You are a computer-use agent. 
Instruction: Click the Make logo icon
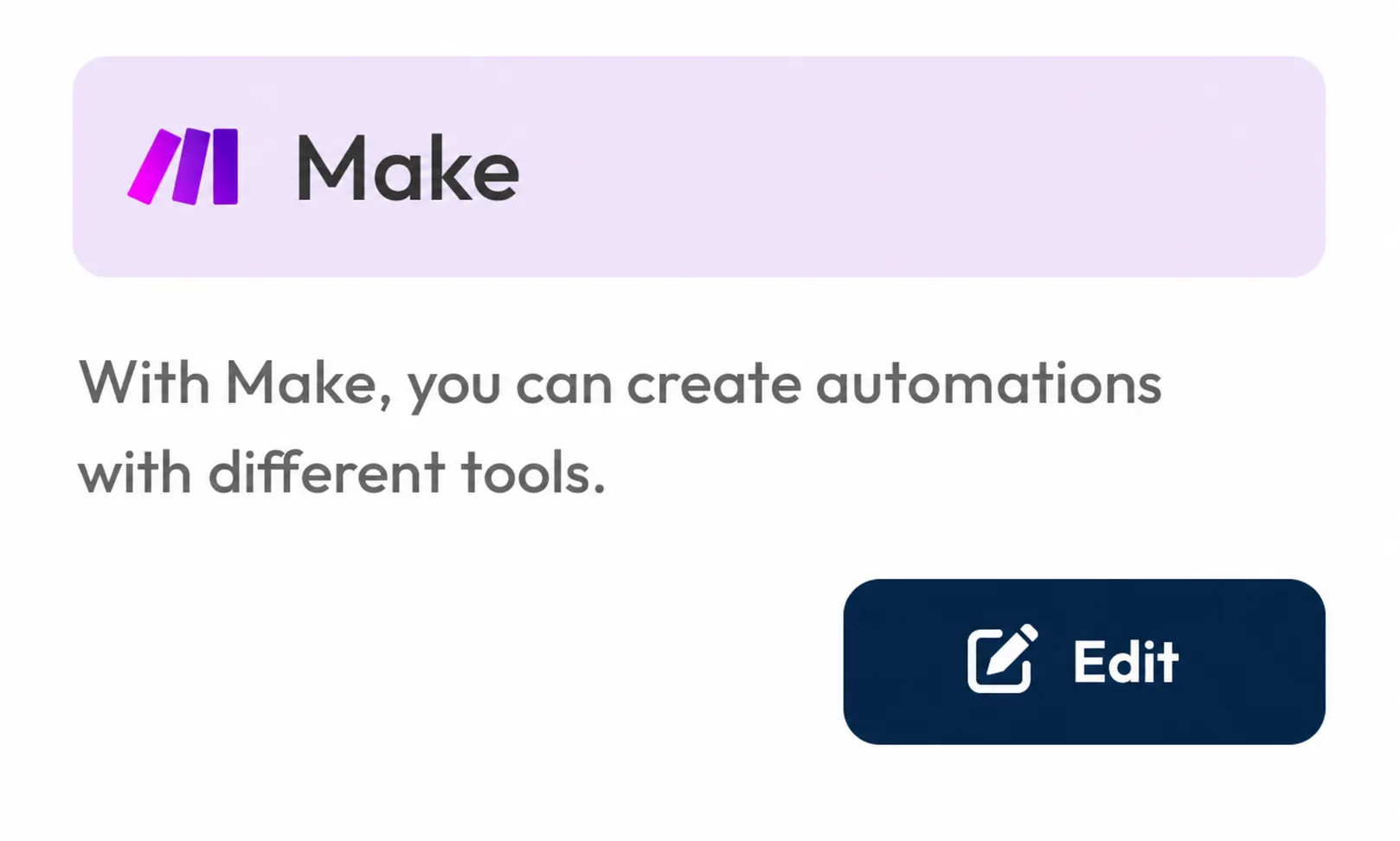[183, 167]
